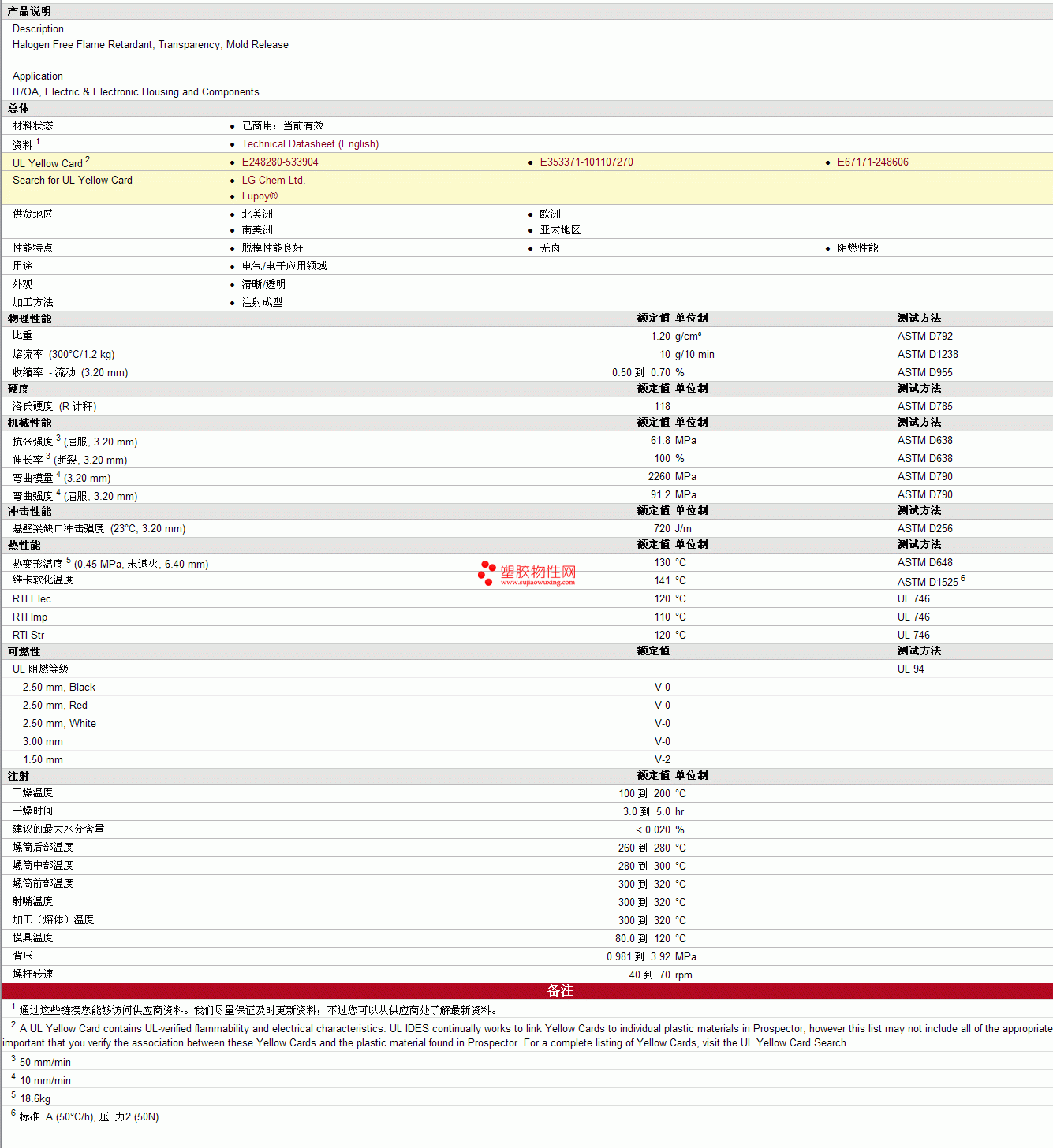Click the 'IT/OA, Electric & Electronic Housing' application text
Screen dimensions: 1053x1148
click(x=95, y=92)
